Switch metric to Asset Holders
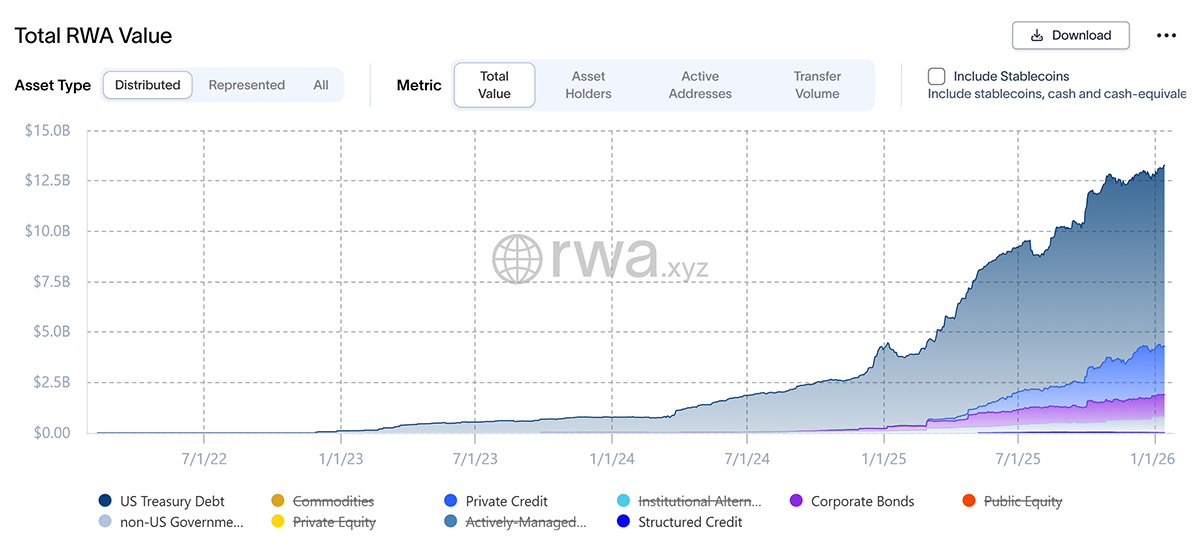This screenshot has width=1200, height=554. 588,85
